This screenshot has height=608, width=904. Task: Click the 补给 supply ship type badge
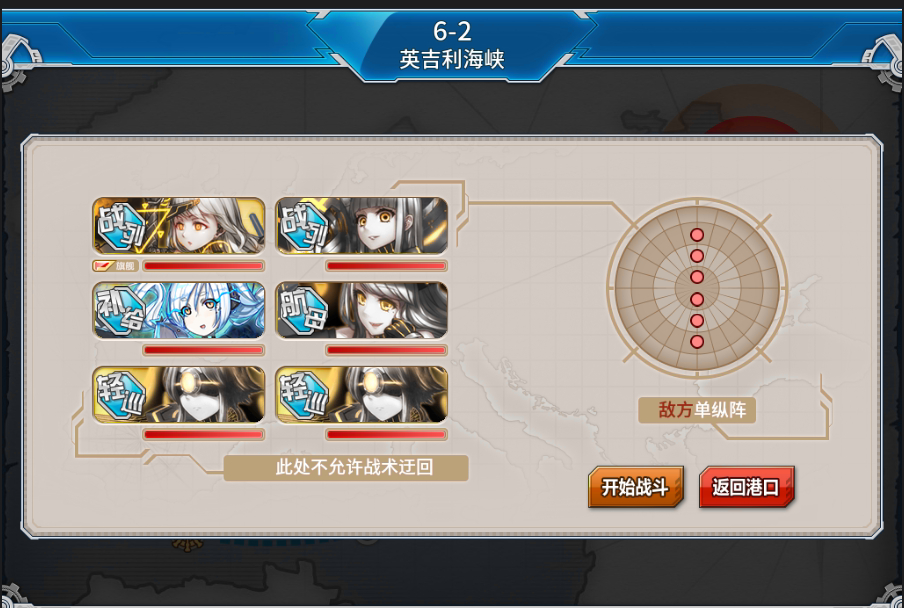(120, 311)
